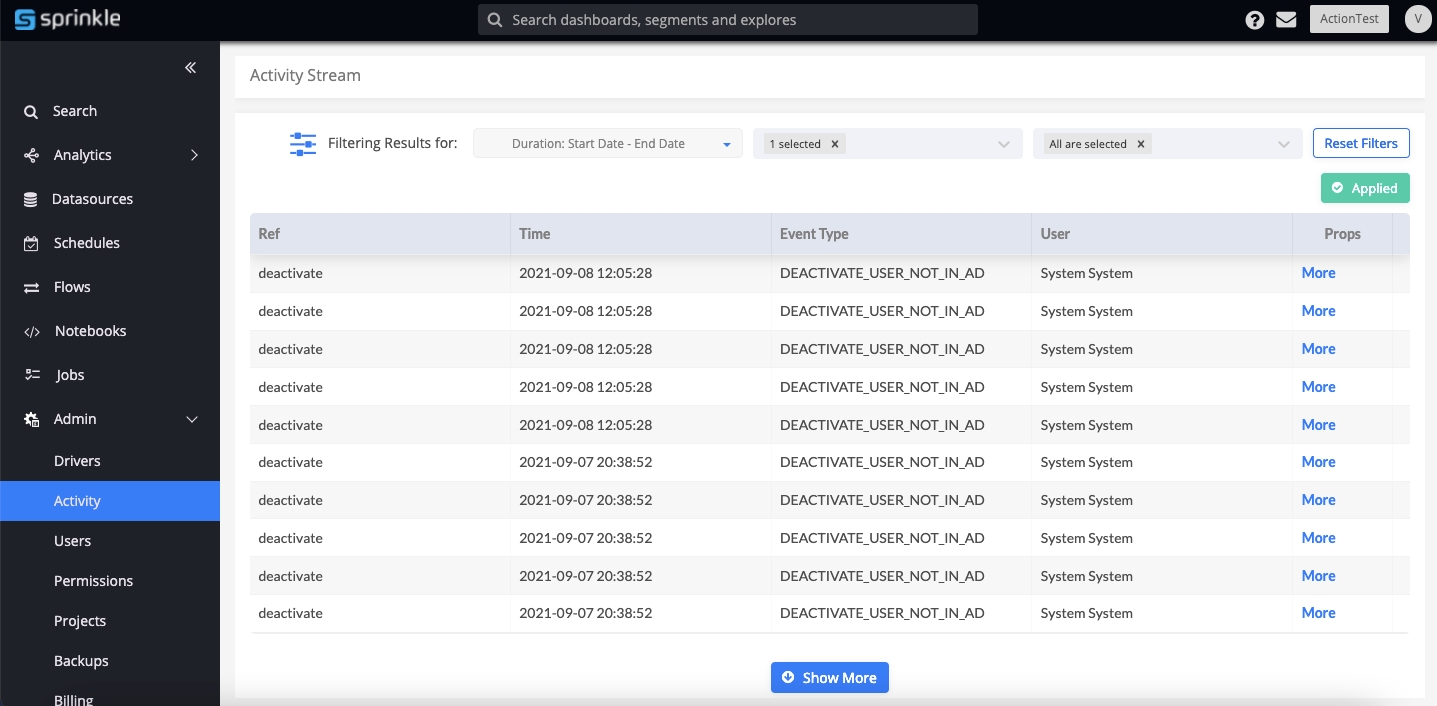Collapse the sidebar with double-chevron icon

coord(190,68)
